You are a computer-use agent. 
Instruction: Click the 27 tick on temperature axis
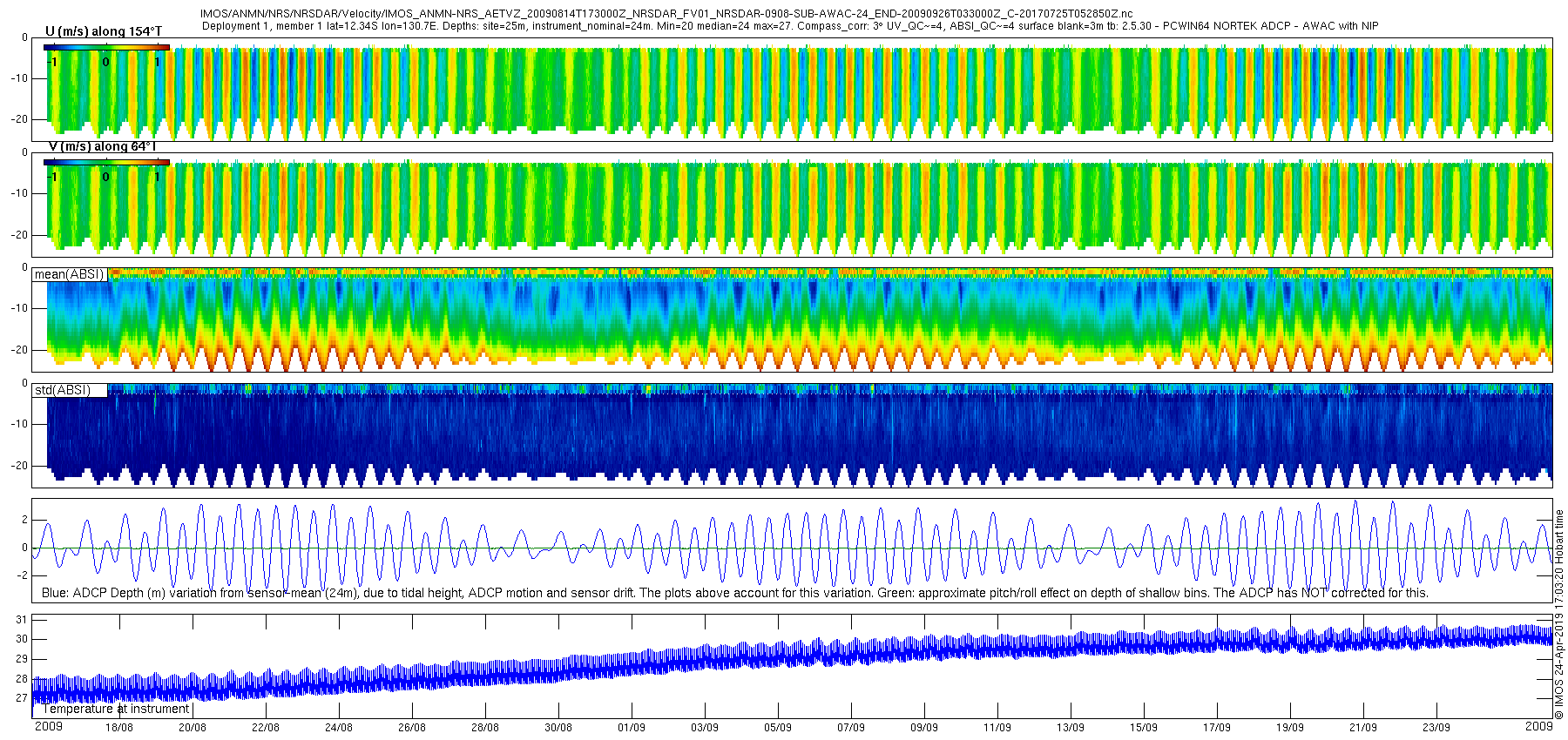point(22,698)
